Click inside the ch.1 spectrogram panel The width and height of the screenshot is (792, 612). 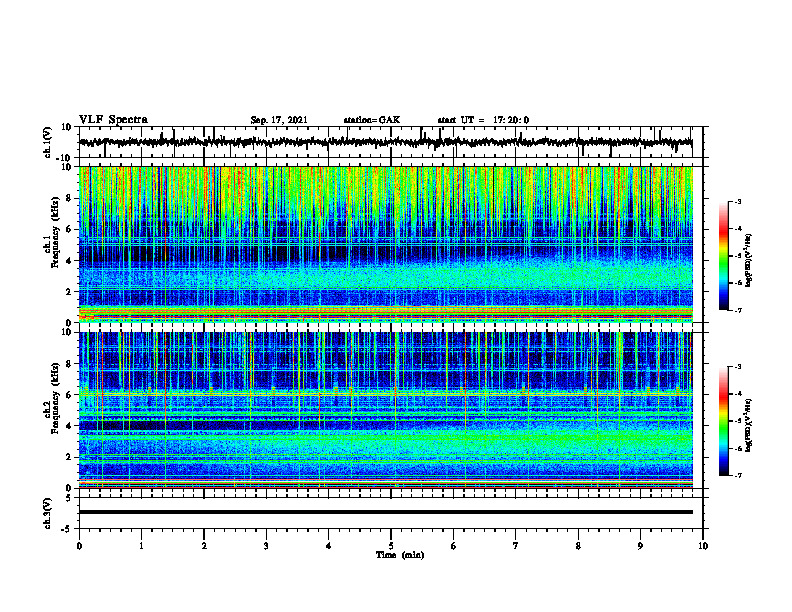(386, 244)
